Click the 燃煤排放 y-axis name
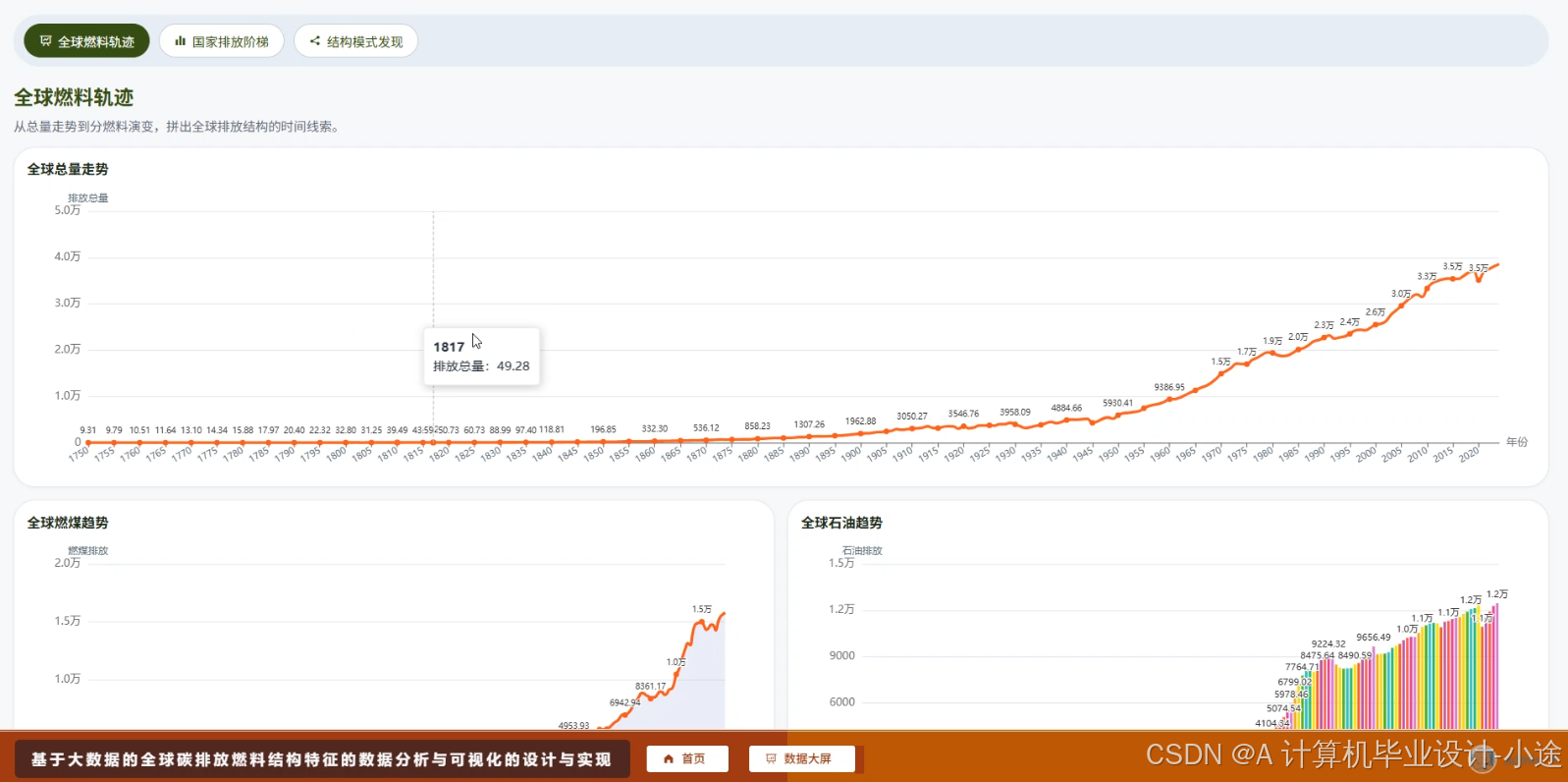Image resolution: width=1568 pixels, height=782 pixels. click(x=88, y=550)
